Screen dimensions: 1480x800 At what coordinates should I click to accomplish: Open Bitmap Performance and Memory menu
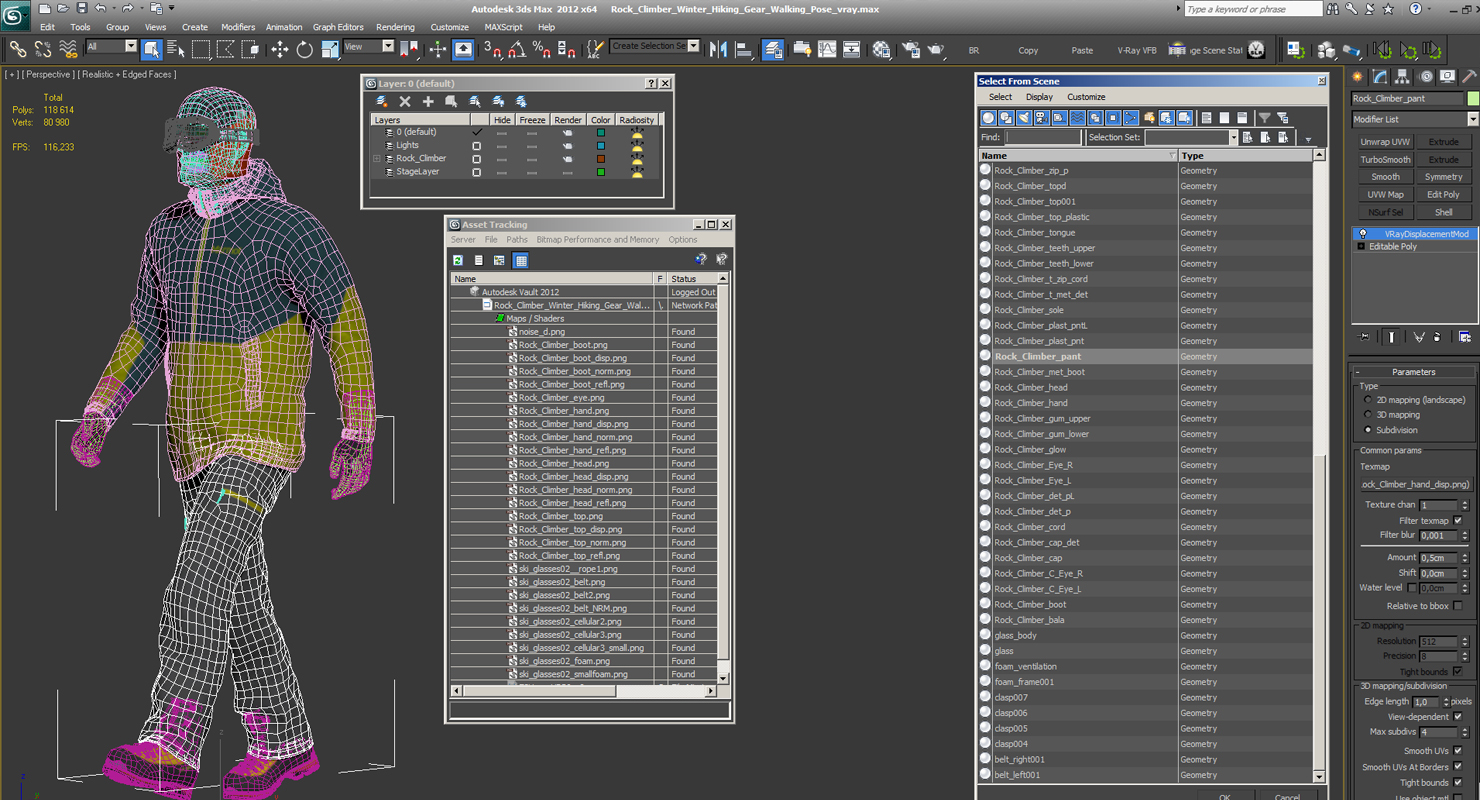pyautogui.click(x=598, y=240)
